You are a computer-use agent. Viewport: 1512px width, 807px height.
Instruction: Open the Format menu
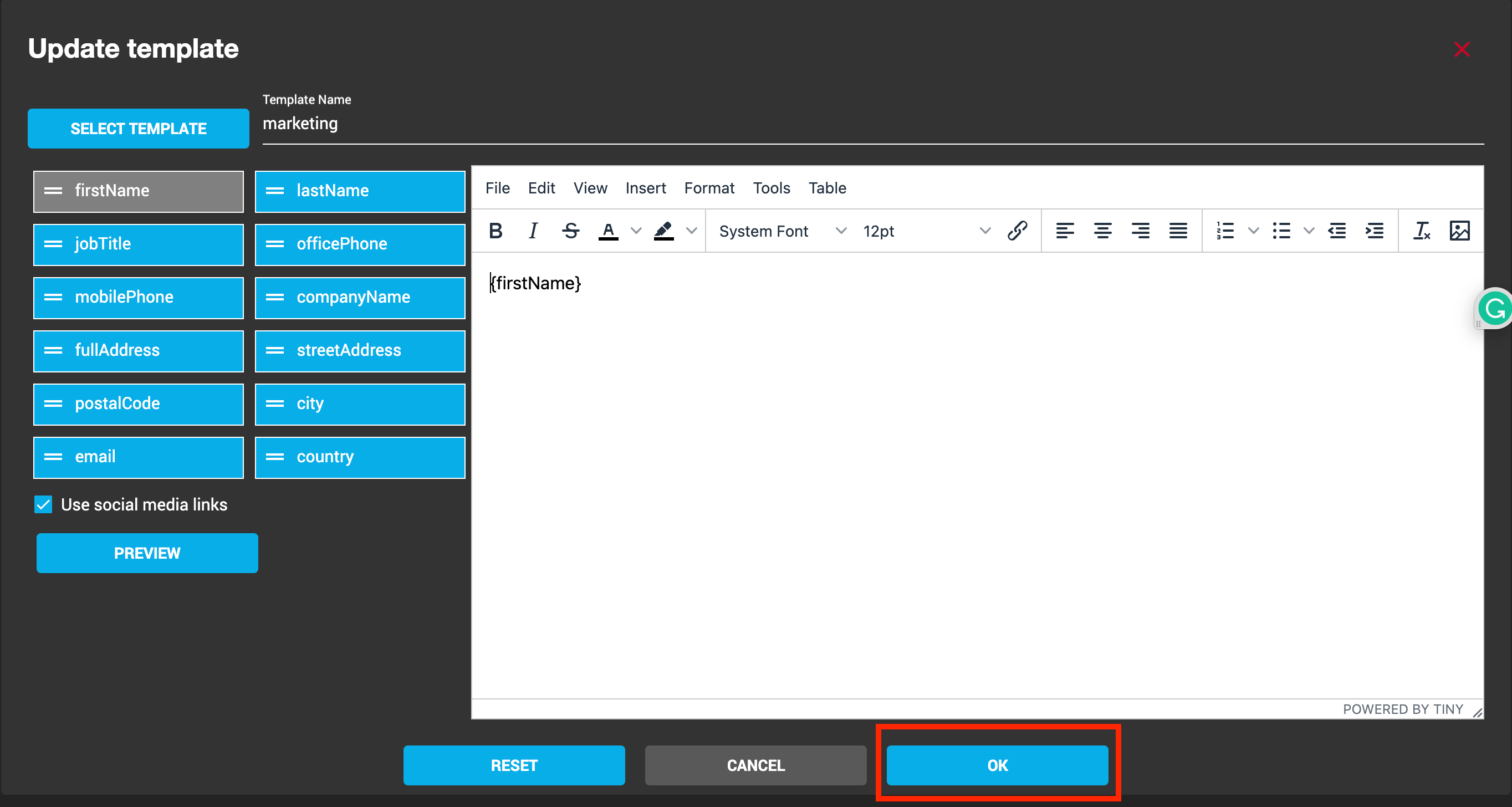pos(708,188)
